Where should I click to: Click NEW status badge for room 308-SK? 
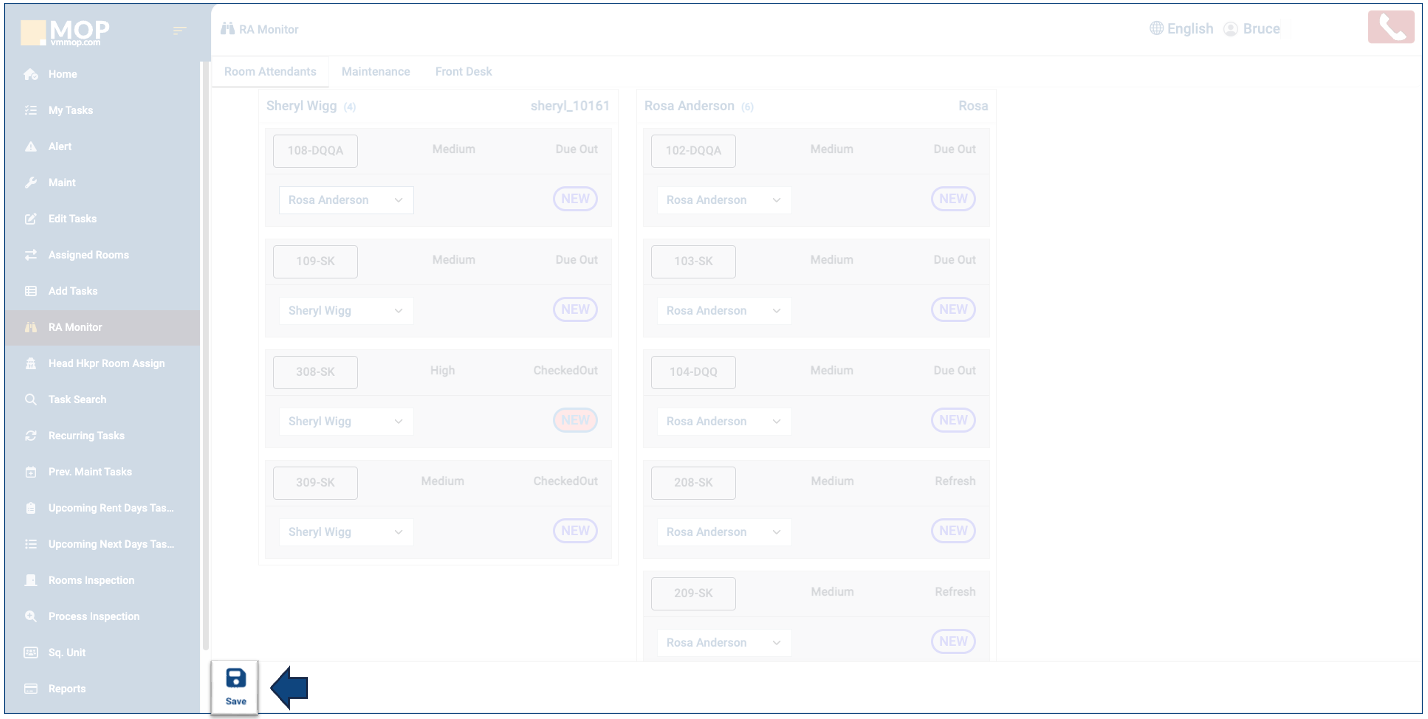[575, 421]
